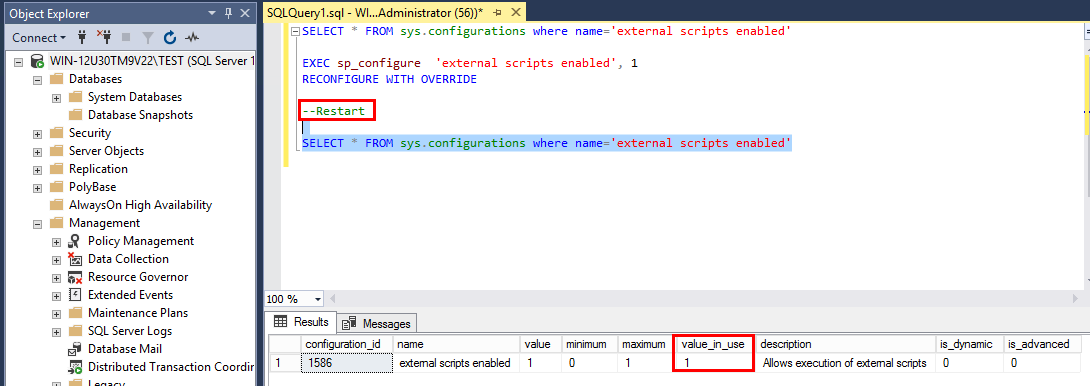This screenshot has width=1090, height=386.
Task: Collapse the WIN-12U30TM9V22\TEST server node
Action: (19, 61)
